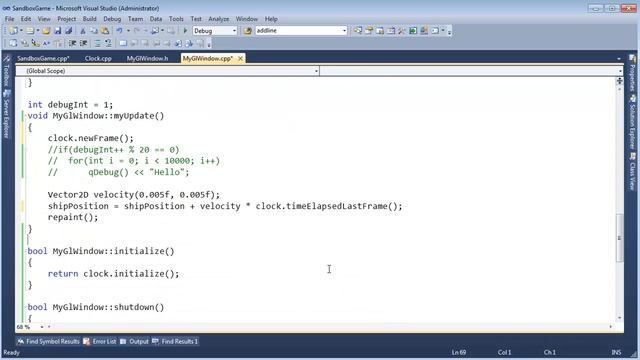Click the New Project toolbar icon
640x360 pixels.
(x=13, y=31)
